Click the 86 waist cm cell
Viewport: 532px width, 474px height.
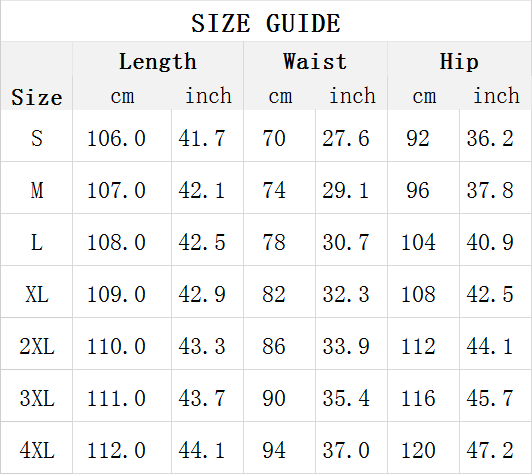click(x=274, y=346)
